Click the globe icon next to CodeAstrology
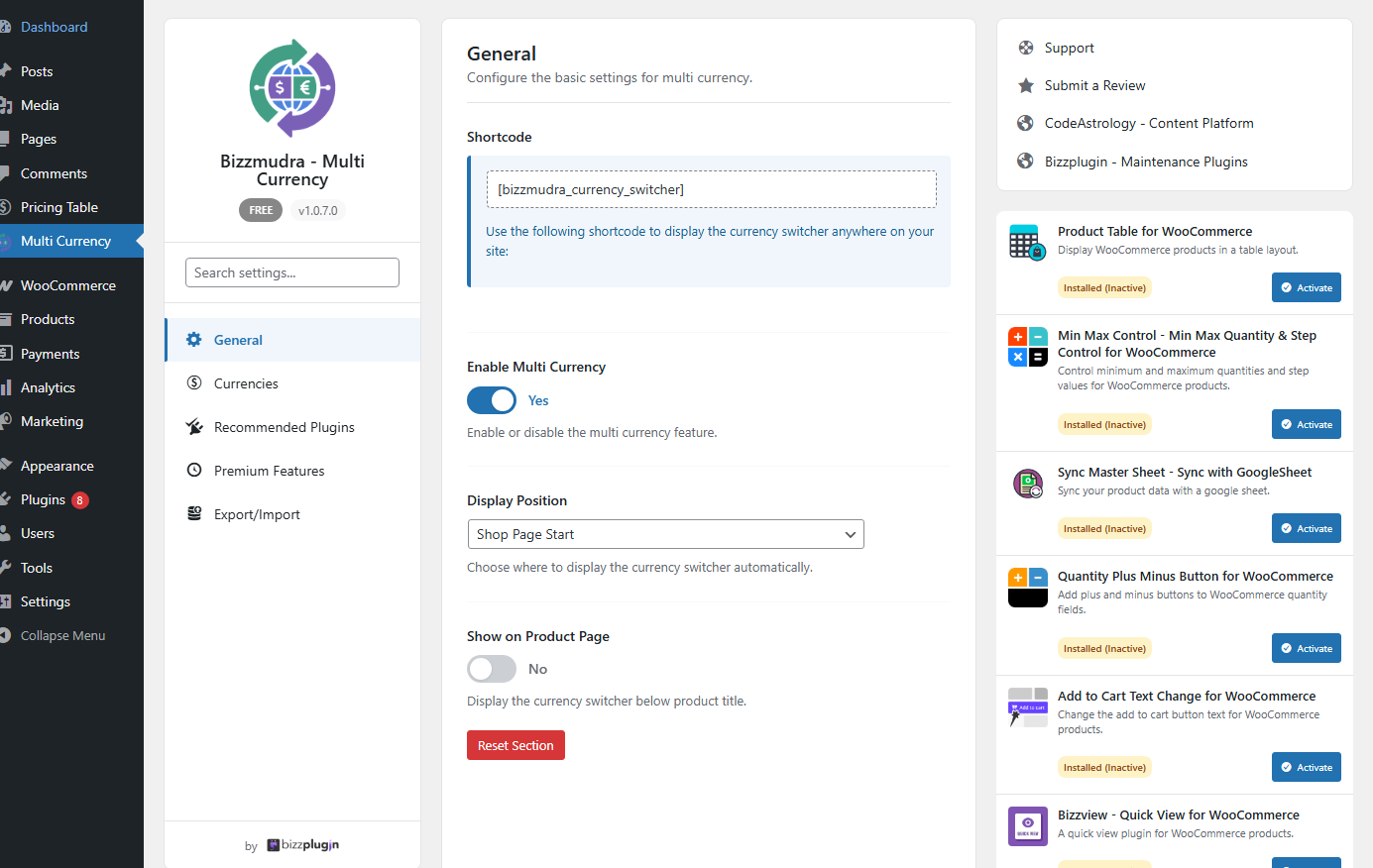The image size is (1373, 868). (1026, 123)
